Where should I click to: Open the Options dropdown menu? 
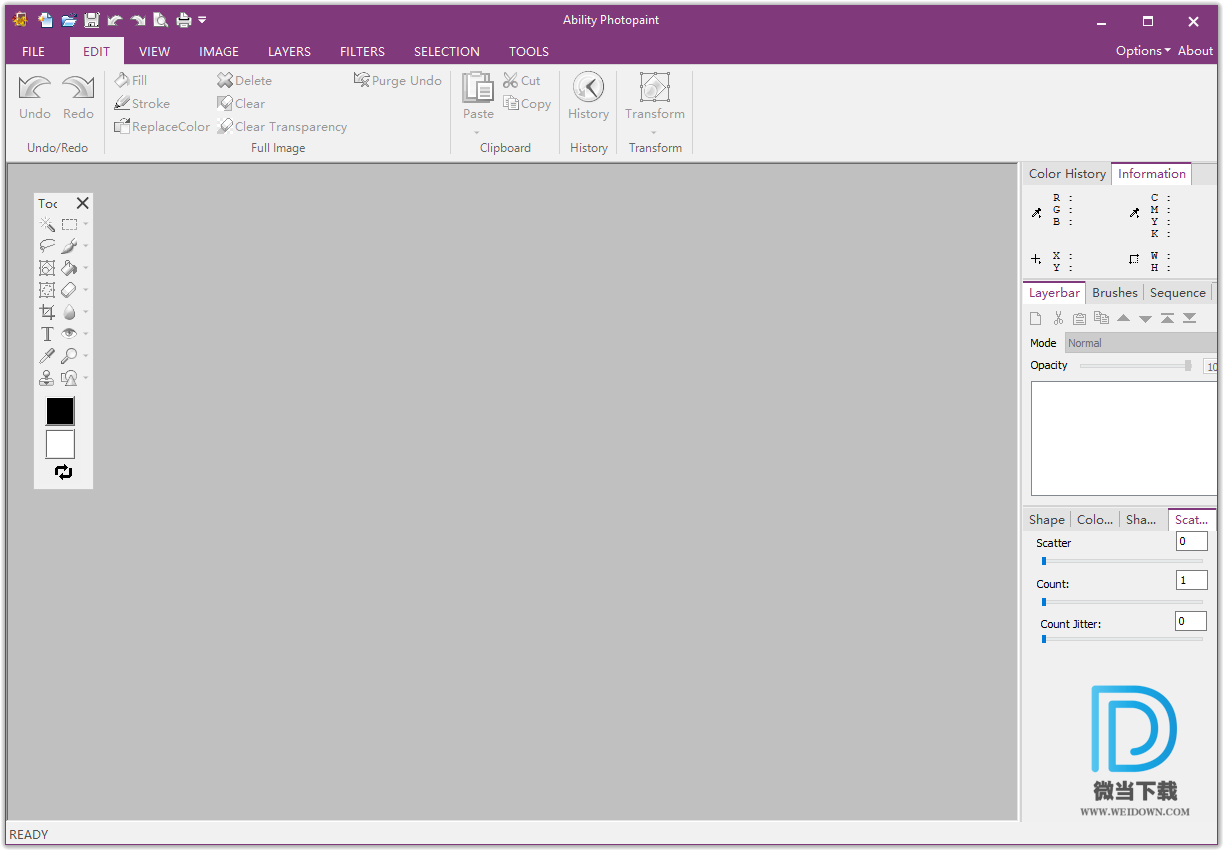[x=1142, y=51]
